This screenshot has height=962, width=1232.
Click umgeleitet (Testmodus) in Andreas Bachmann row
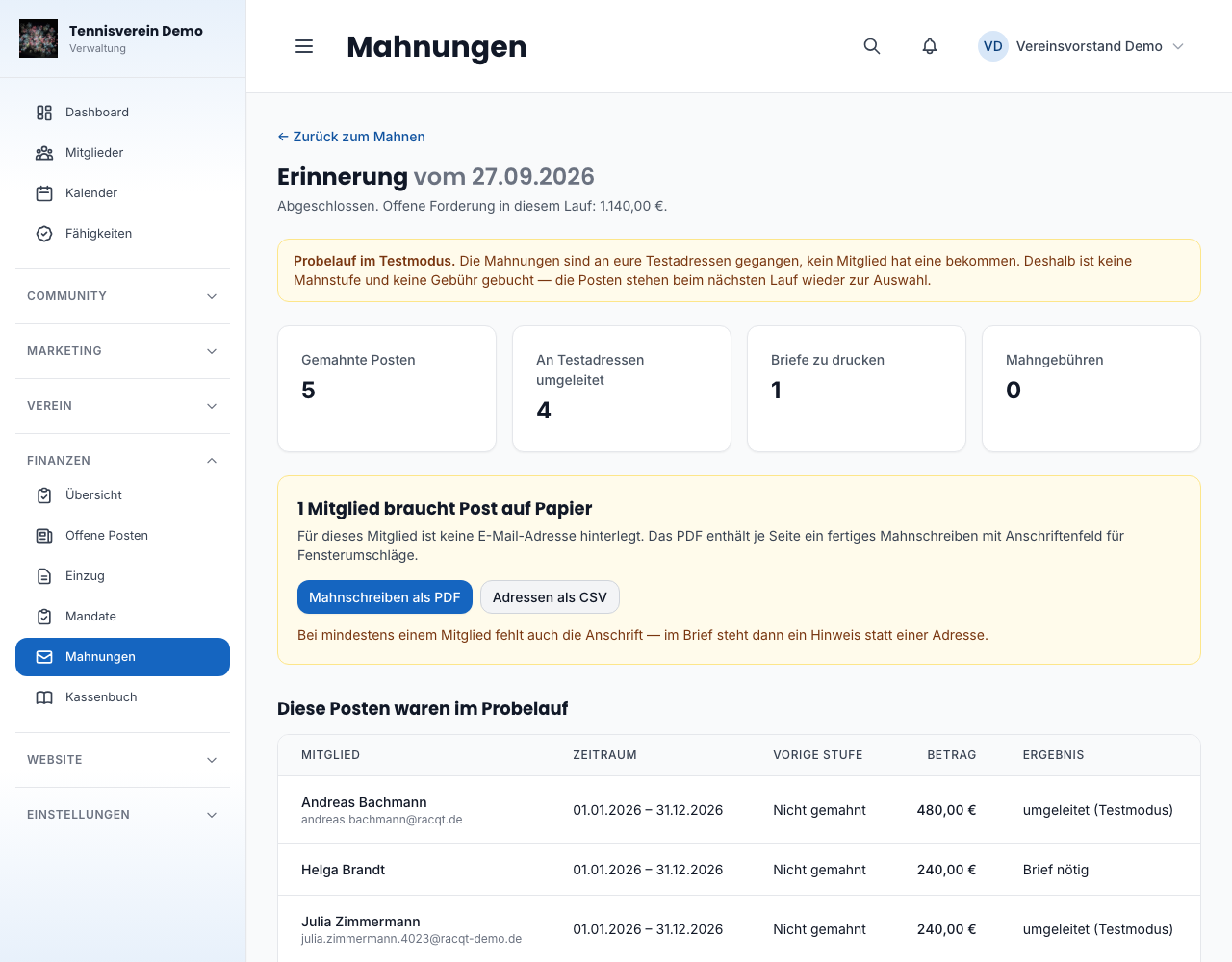(x=1098, y=810)
